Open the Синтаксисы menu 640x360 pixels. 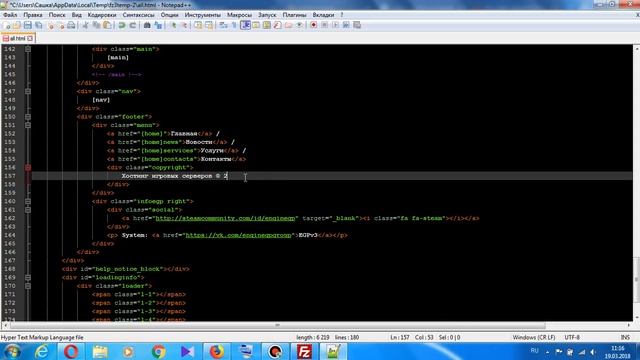coord(138,15)
